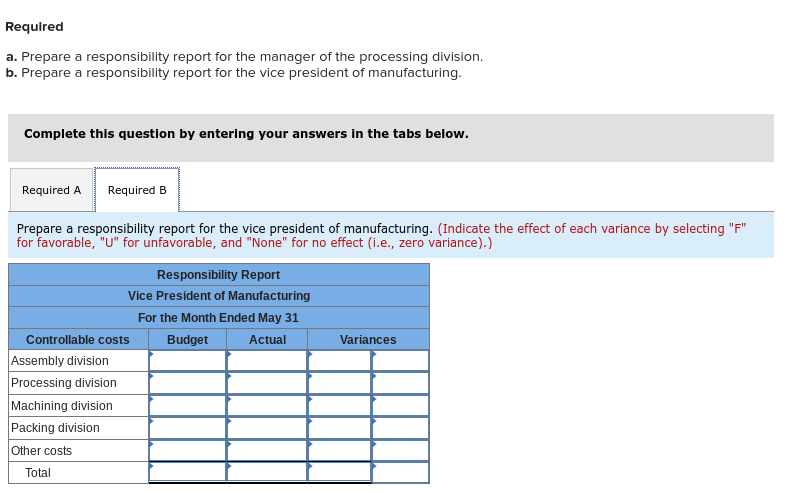Click Processing division Actual cell
This screenshot has width=800, height=493.
click(x=267, y=383)
